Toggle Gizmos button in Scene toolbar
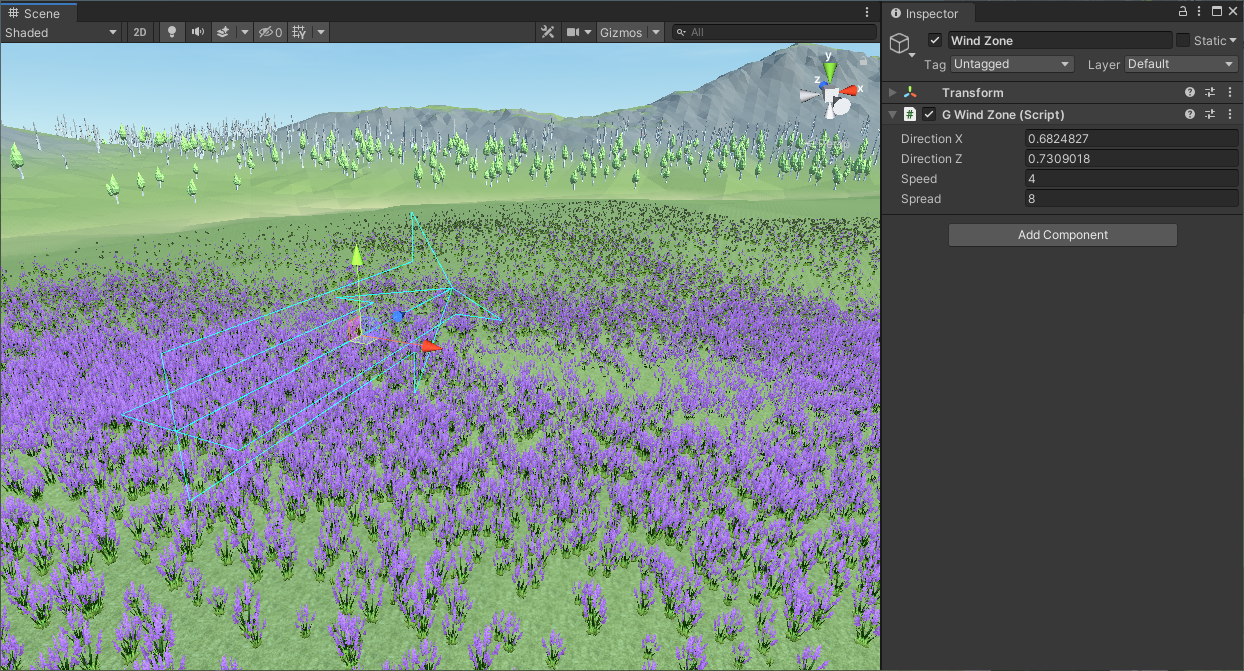 [621, 32]
